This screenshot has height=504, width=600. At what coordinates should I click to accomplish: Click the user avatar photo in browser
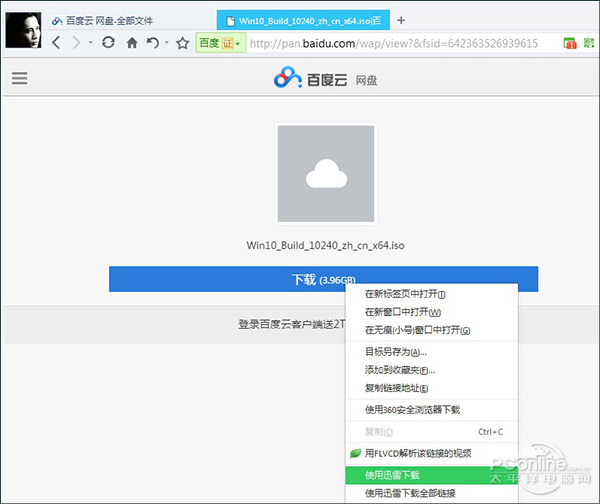coord(23,30)
